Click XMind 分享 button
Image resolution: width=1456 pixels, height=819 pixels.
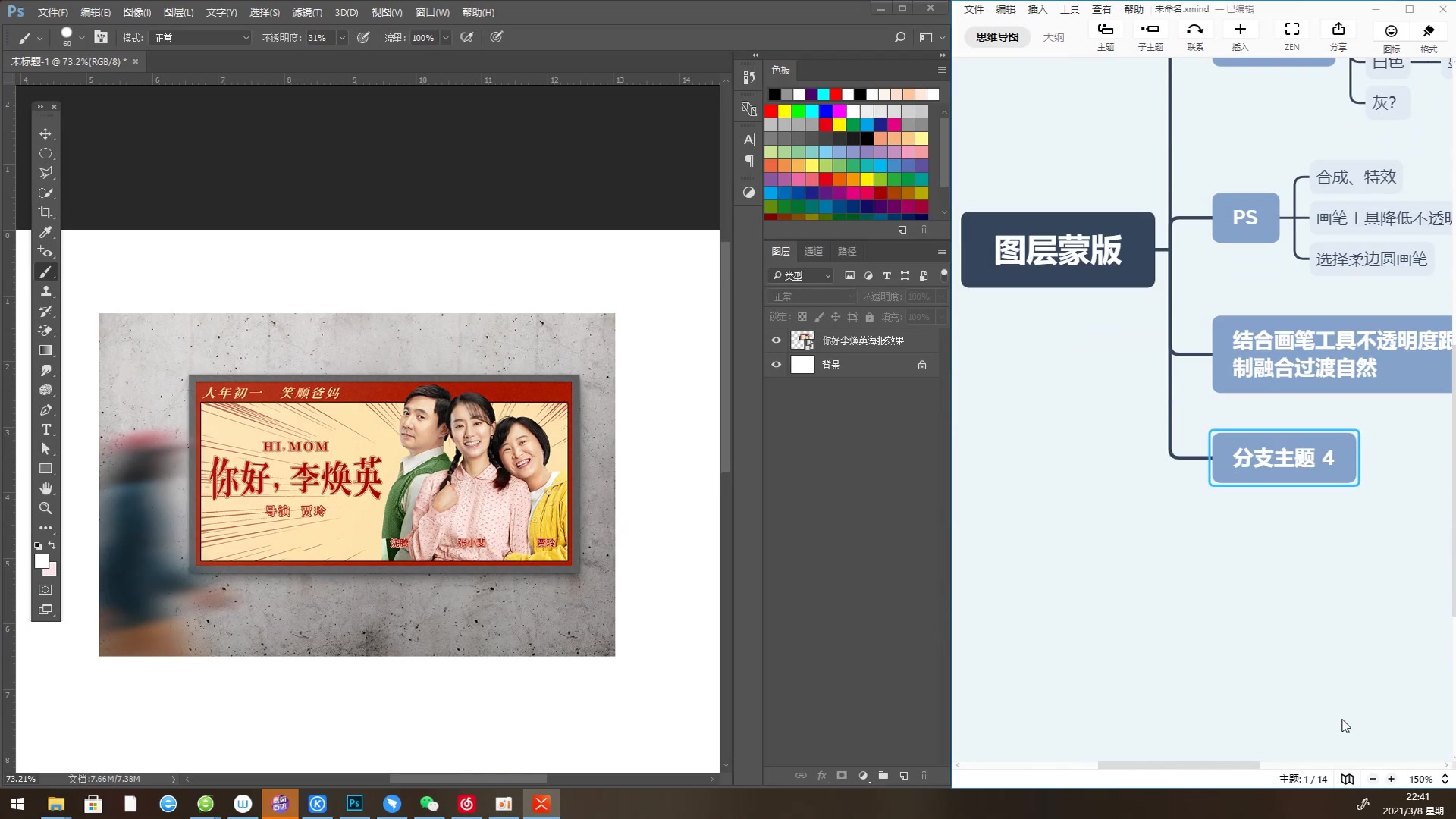tap(1338, 36)
